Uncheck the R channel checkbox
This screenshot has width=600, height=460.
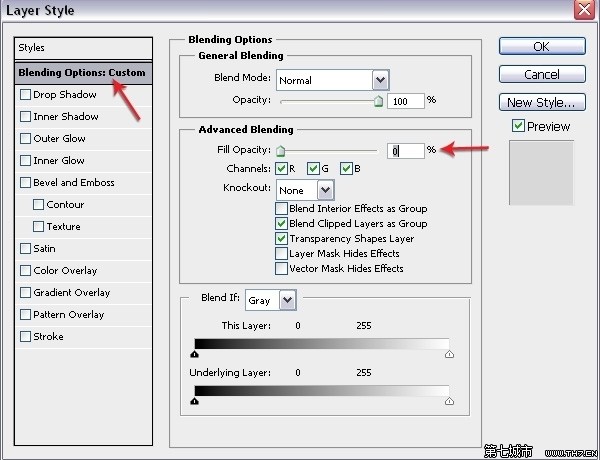coord(281,168)
